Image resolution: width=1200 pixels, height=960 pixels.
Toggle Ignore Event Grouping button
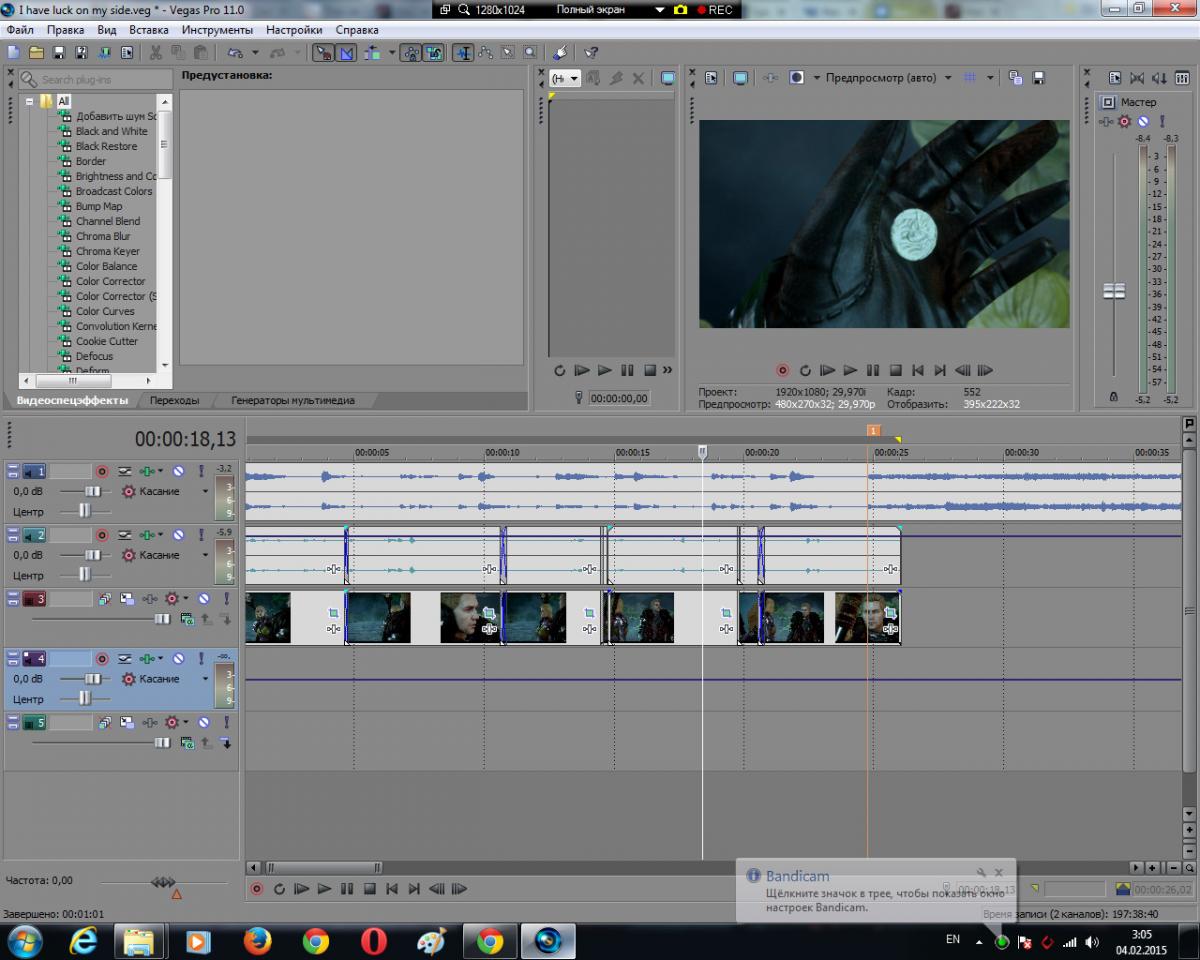(433, 52)
